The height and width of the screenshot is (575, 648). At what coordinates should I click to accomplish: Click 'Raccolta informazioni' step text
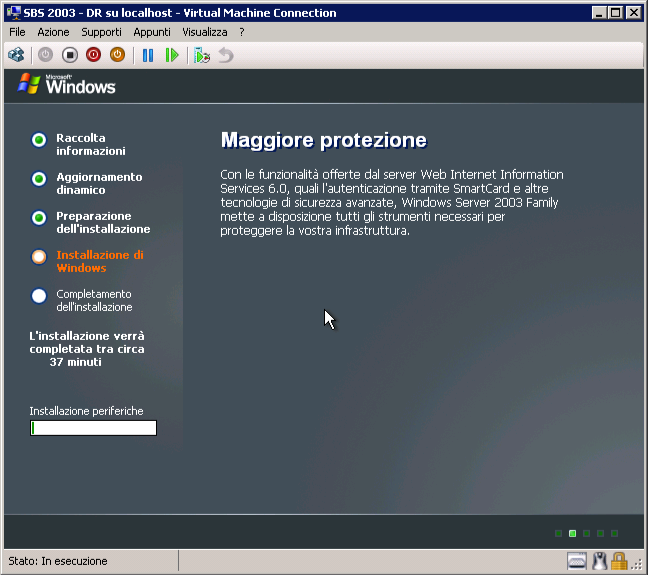point(91,144)
